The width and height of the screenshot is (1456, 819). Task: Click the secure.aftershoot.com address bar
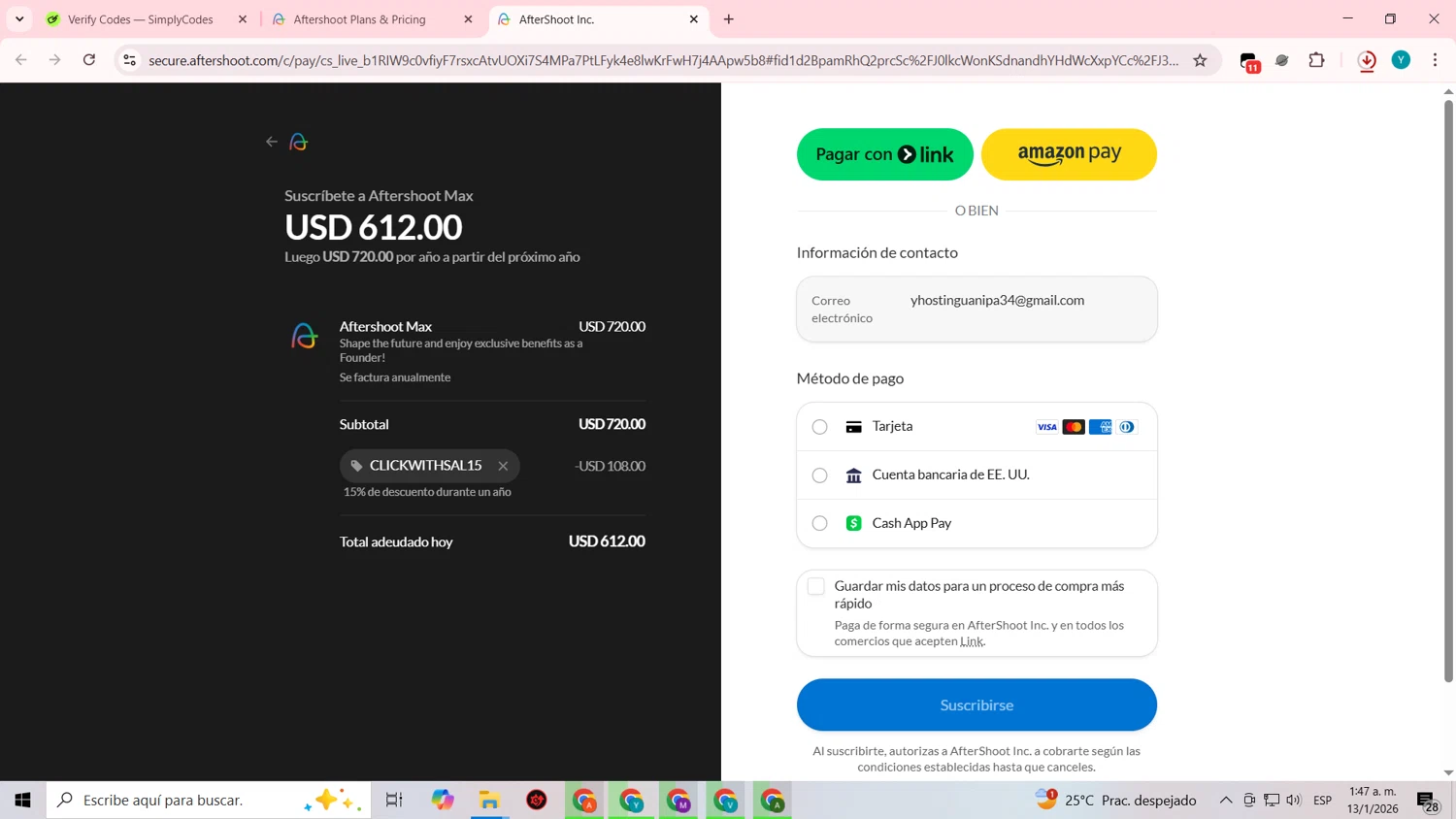(x=663, y=60)
